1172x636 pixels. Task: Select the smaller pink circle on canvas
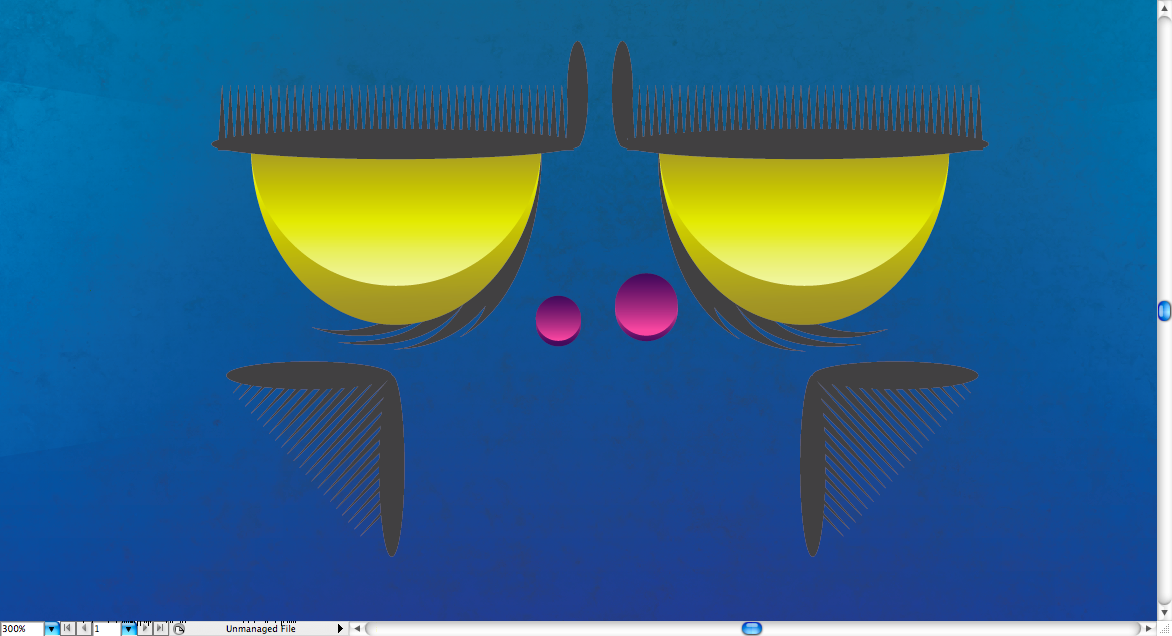coord(558,320)
